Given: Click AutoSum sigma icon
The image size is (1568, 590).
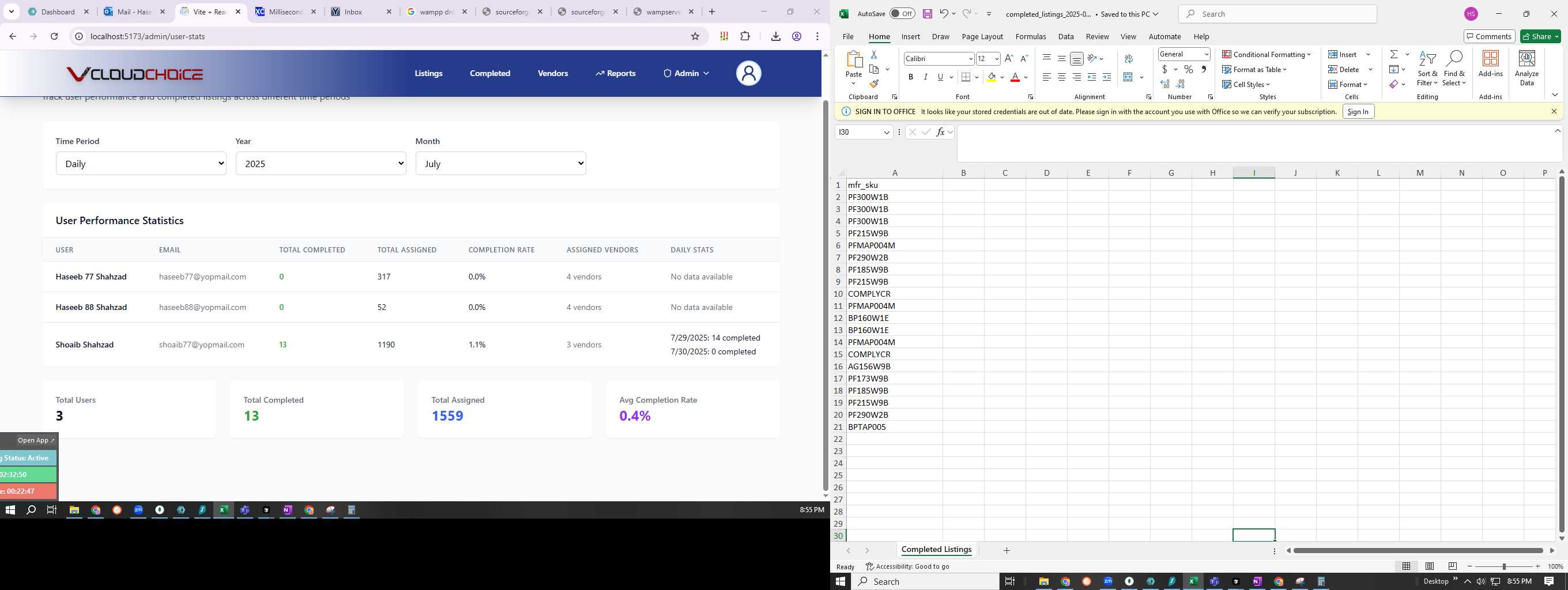Looking at the screenshot, I should (x=1394, y=54).
